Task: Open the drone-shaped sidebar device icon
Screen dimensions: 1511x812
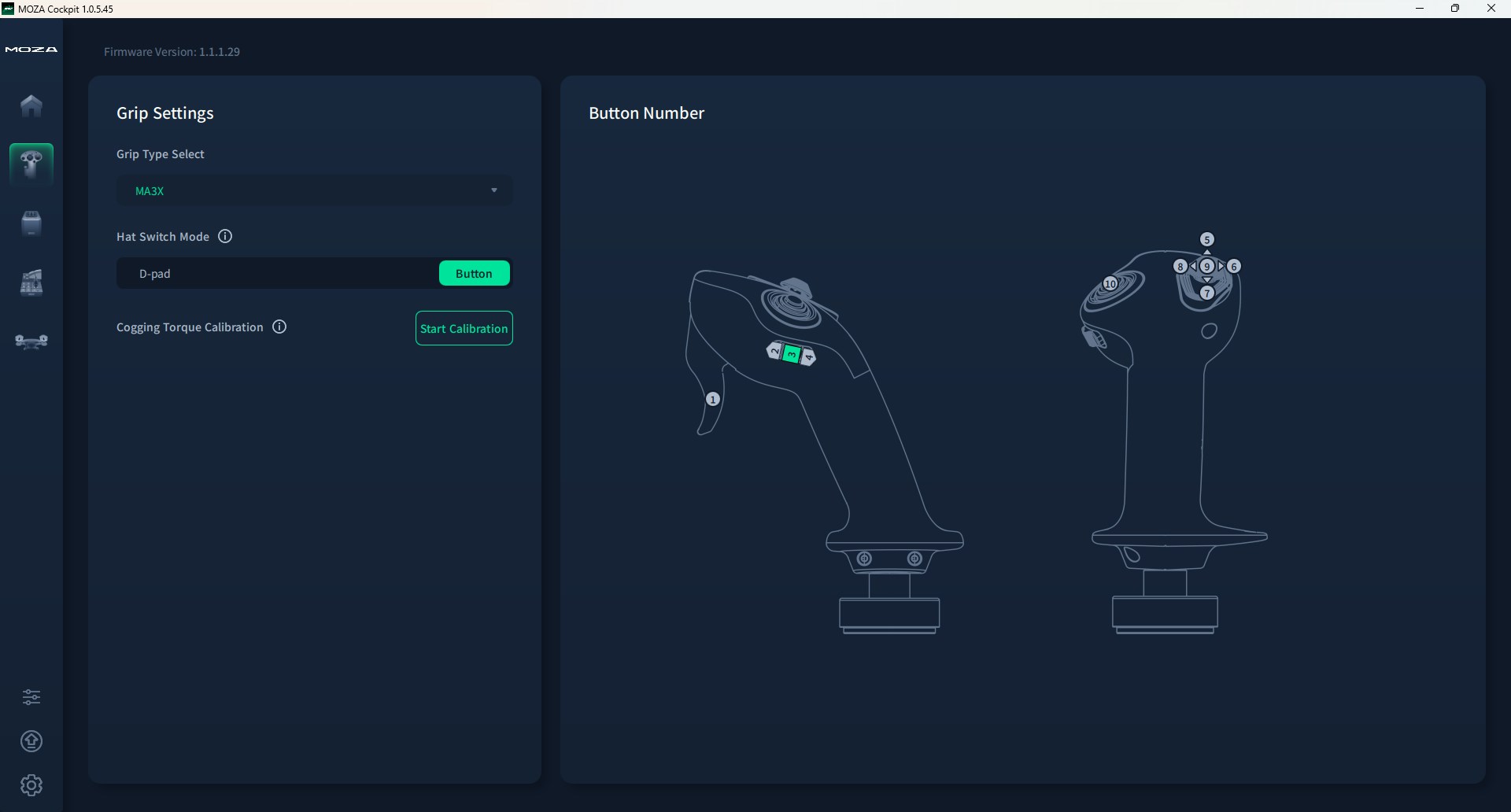Action: 31,341
